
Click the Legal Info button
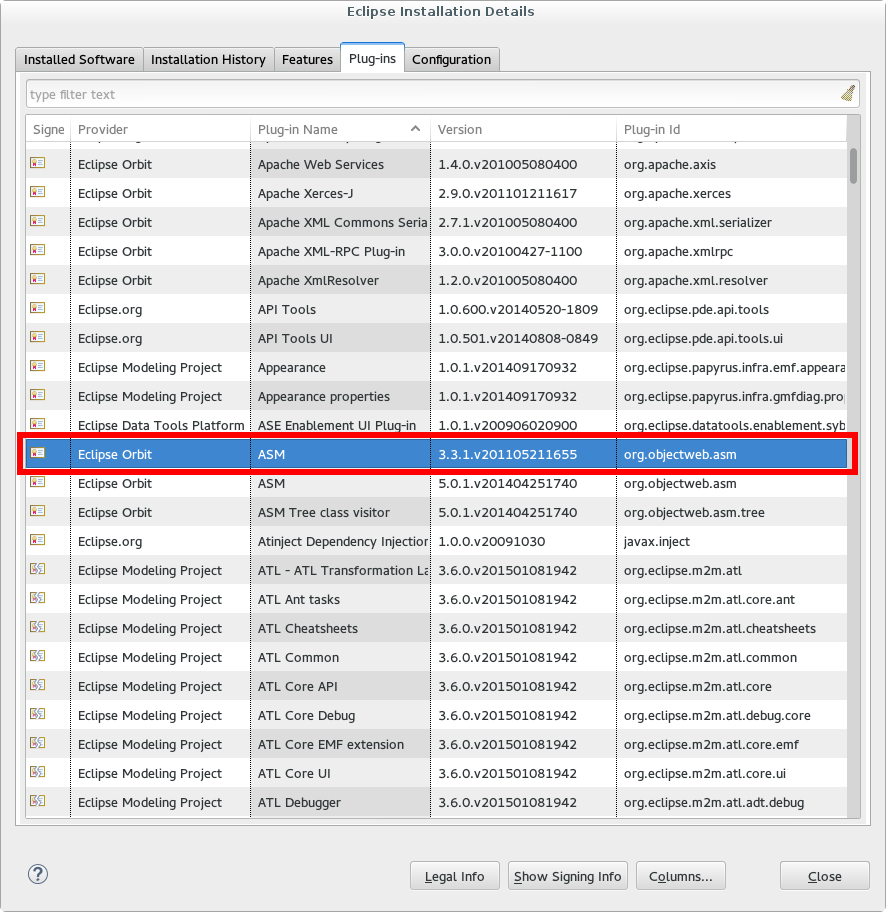(x=455, y=876)
